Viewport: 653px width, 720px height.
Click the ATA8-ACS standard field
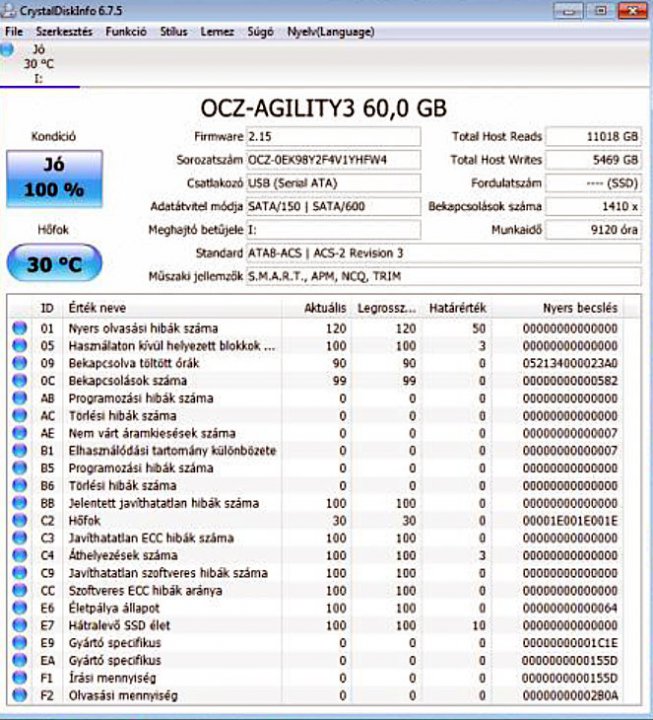(443, 253)
